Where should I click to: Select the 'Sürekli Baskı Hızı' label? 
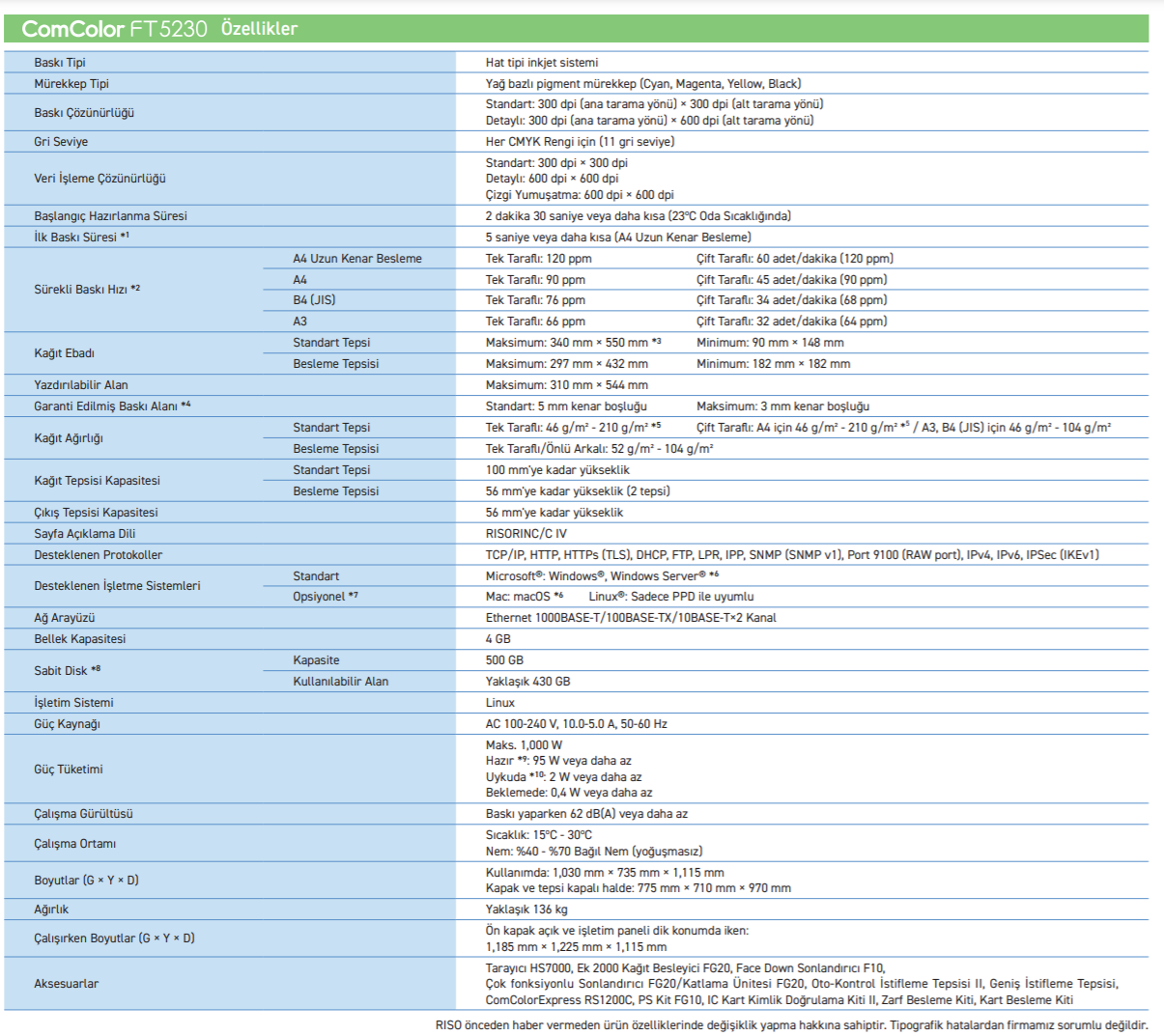pyautogui.click(x=87, y=289)
